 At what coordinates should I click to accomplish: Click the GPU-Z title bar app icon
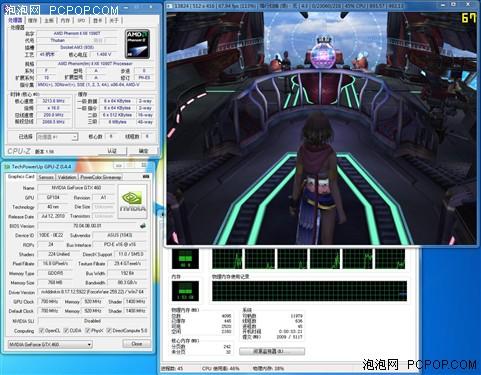pos(8,167)
